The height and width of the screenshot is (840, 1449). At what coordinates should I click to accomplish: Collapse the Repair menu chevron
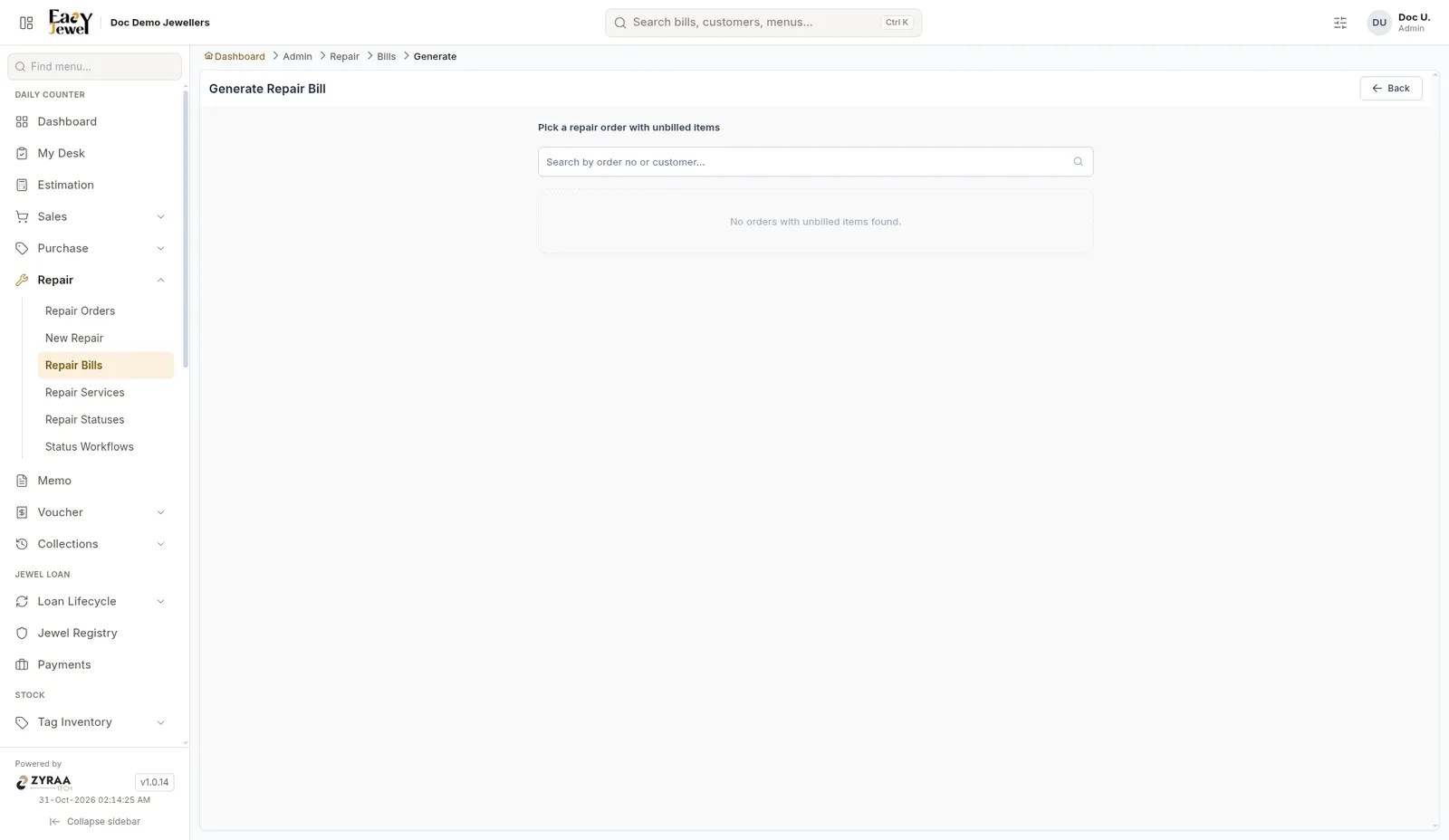(160, 280)
